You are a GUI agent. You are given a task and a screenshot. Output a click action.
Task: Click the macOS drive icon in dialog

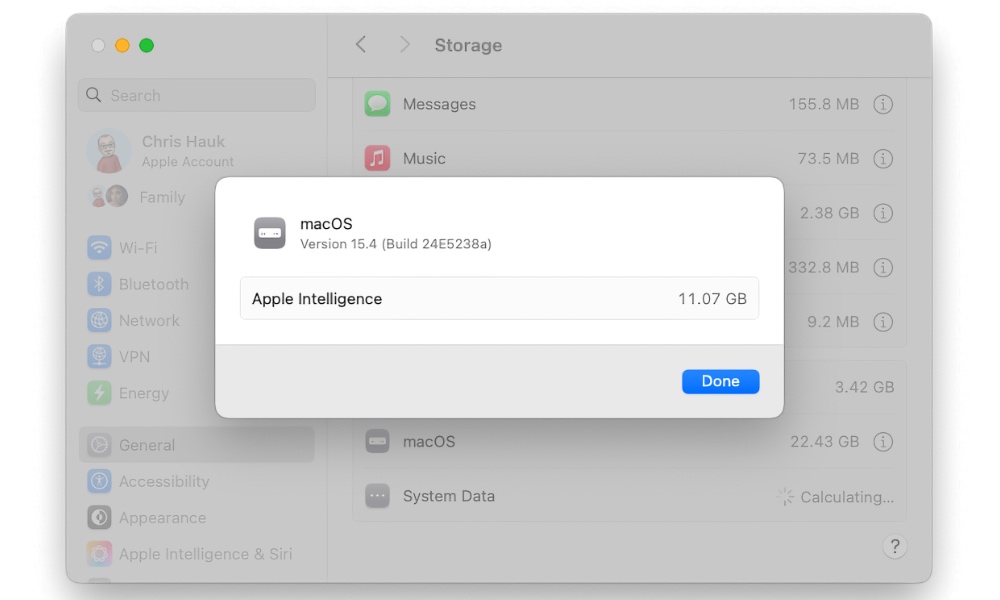point(270,232)
